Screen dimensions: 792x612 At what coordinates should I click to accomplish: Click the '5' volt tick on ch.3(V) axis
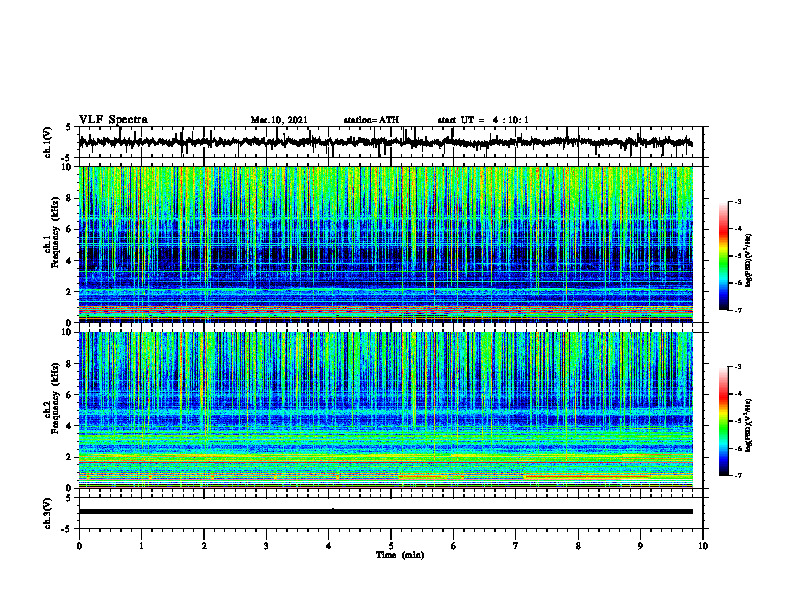[x=68, y=498]
